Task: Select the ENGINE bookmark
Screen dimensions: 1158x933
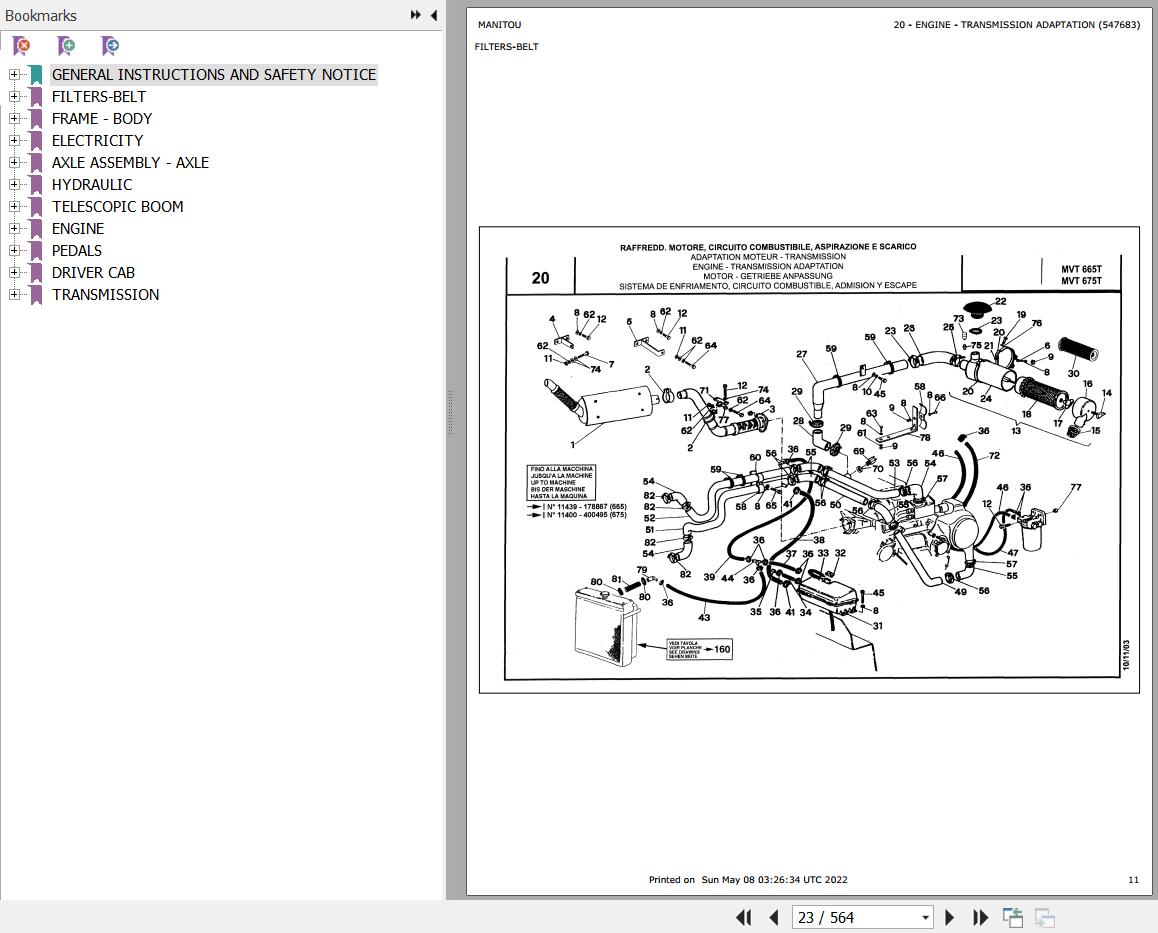Action: (78, 229)
